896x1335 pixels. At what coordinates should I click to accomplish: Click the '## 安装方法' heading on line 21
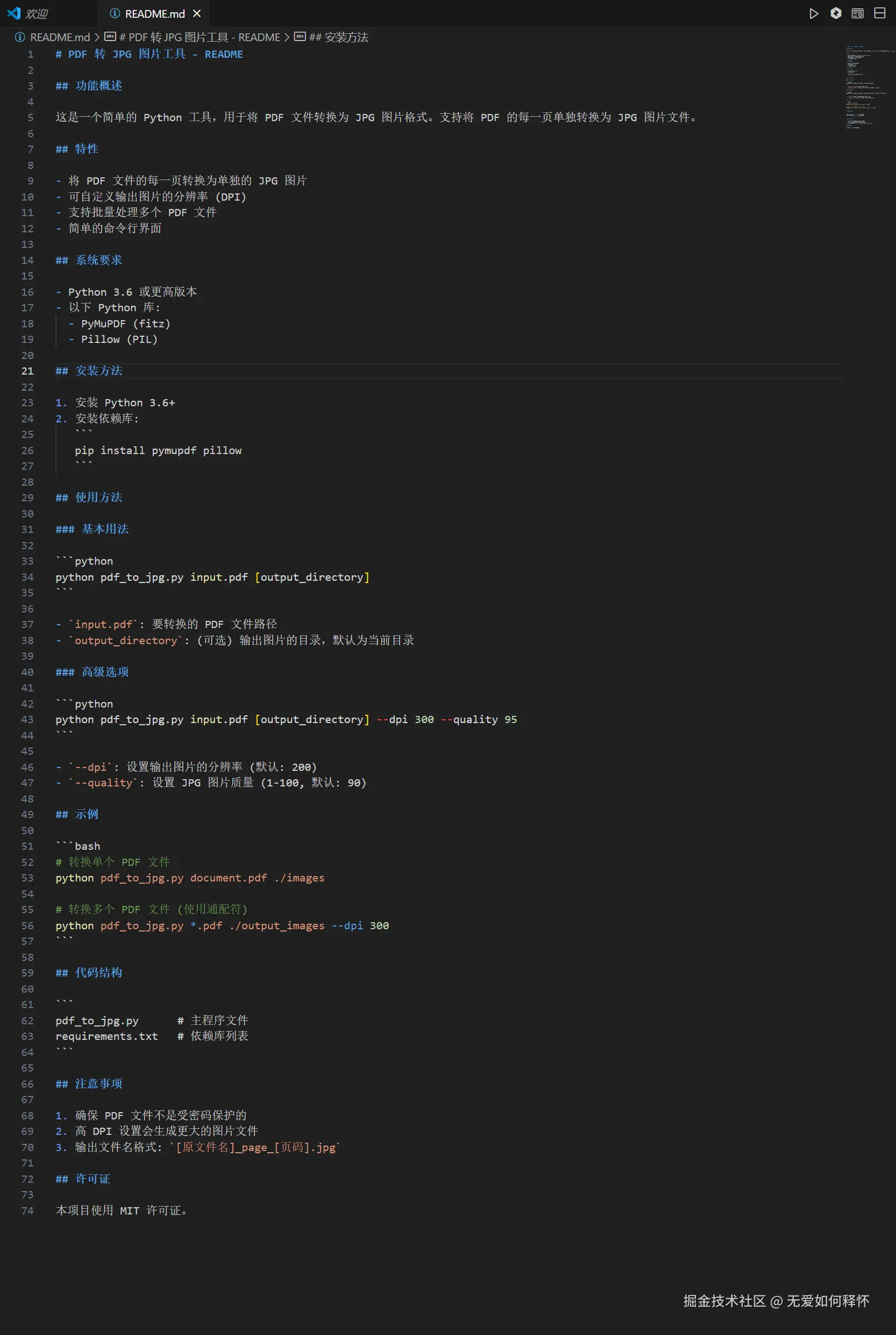(88, 371)
